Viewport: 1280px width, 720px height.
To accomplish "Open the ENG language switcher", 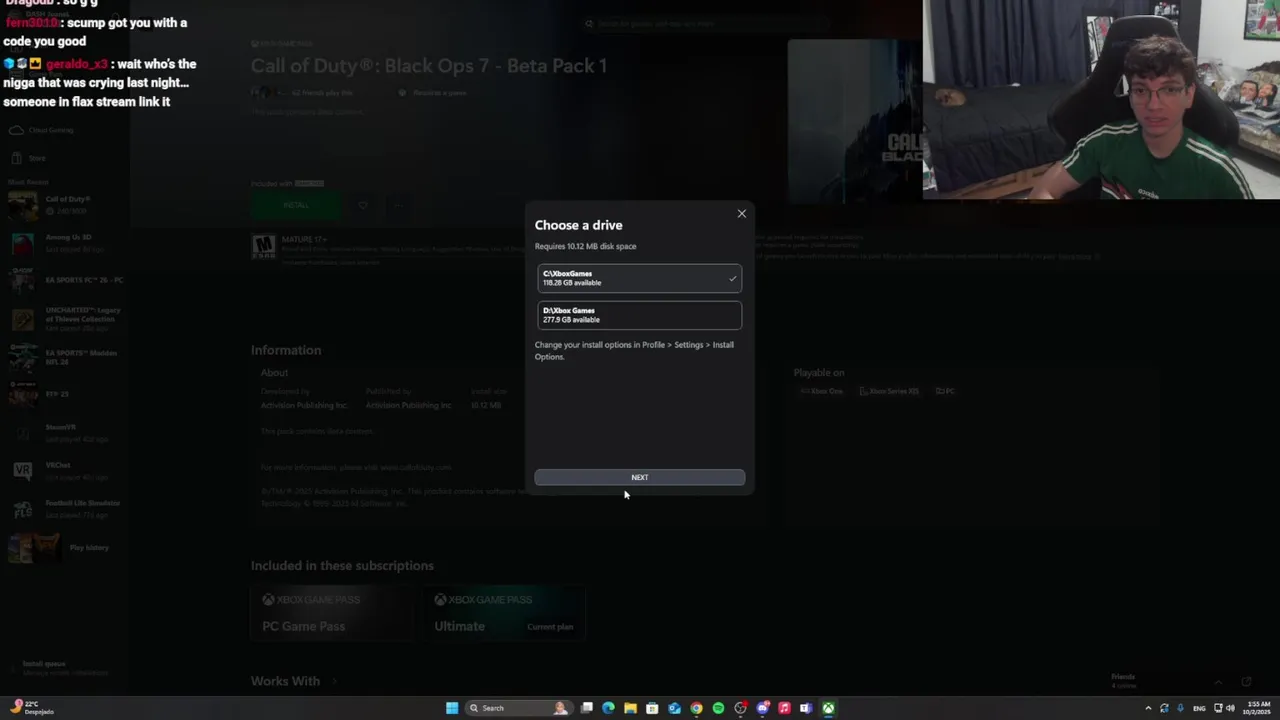I will click(x=1199, y=708).
